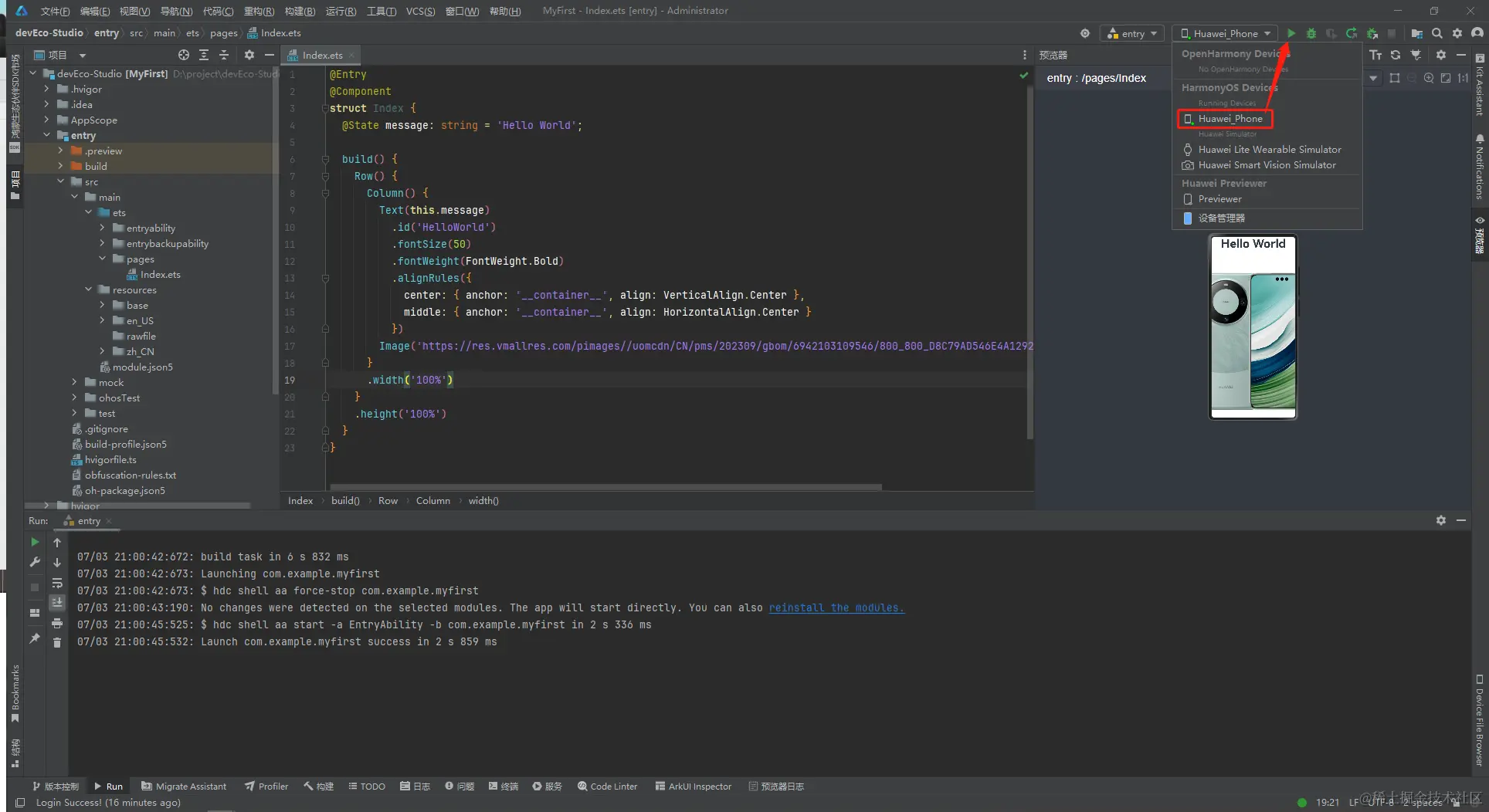Toggle the Device File Browser side panel

pos(1479,720)
